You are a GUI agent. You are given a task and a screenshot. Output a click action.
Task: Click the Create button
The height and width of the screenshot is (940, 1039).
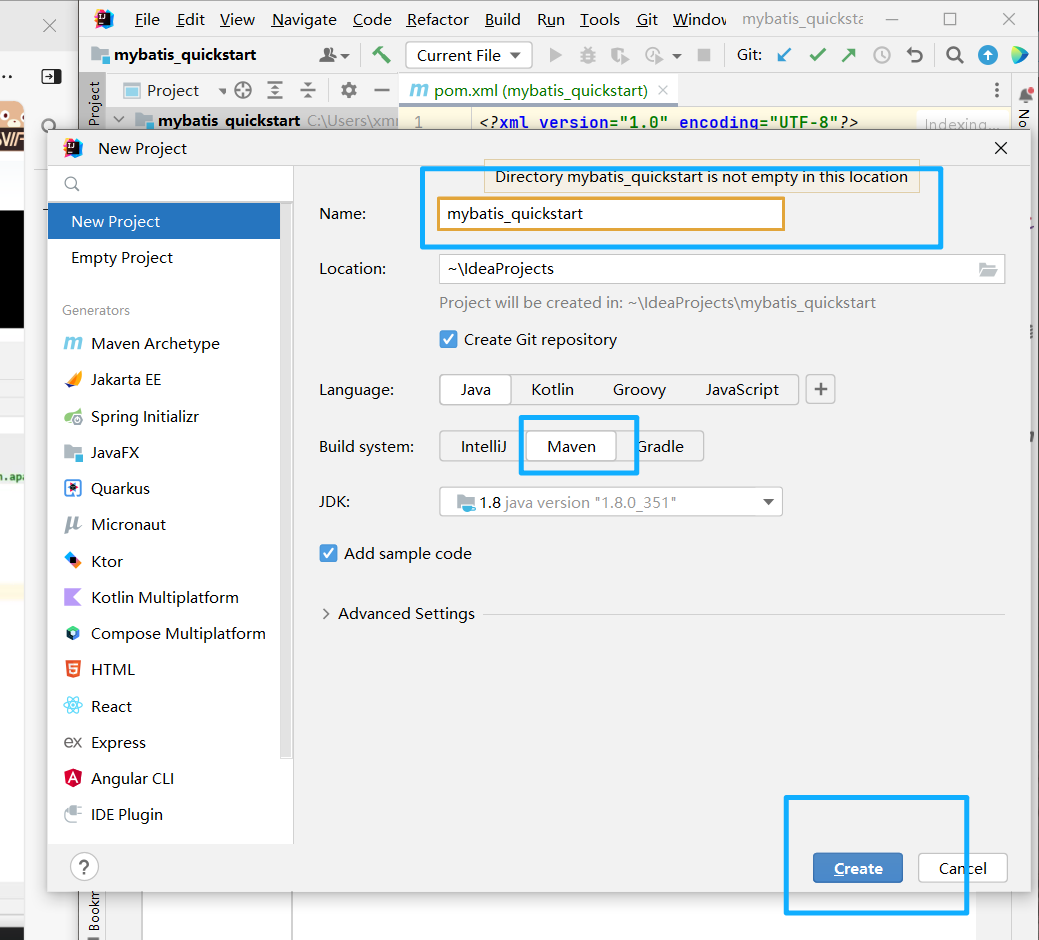click(x=857, y=868)
